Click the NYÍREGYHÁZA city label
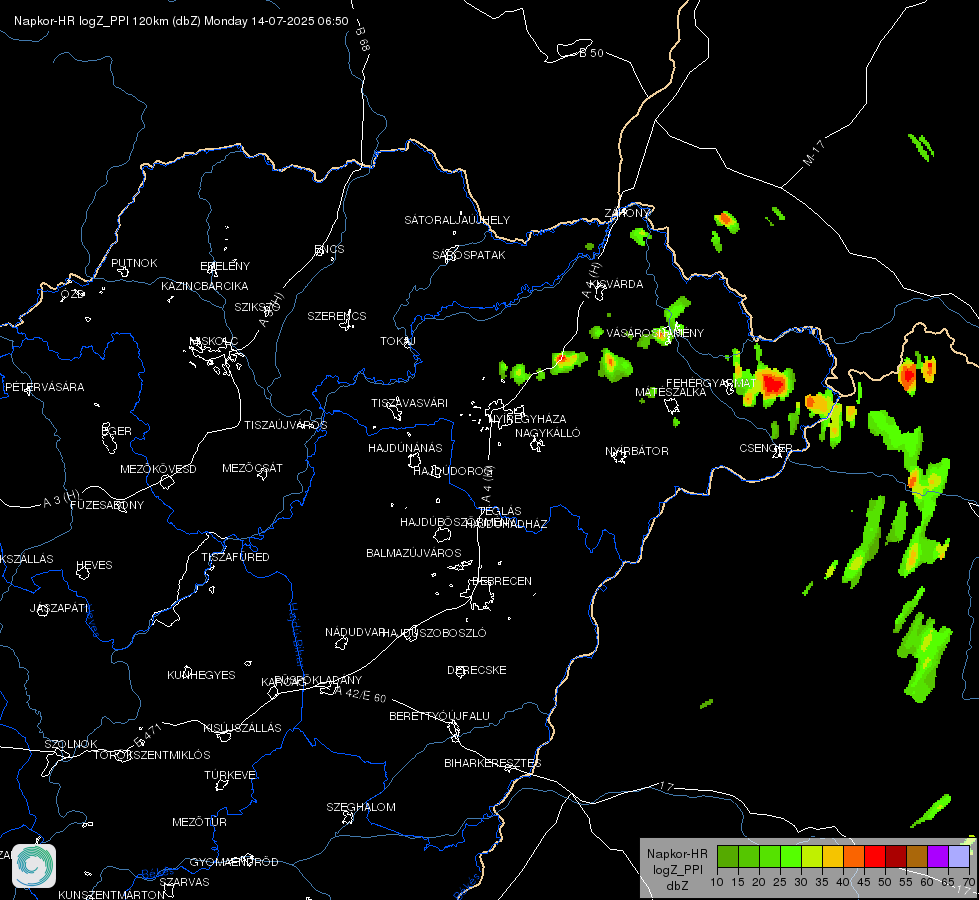Image resolution: width=979 pixels, height=900 pixels. pyautogui.click(x=528, y=418)
